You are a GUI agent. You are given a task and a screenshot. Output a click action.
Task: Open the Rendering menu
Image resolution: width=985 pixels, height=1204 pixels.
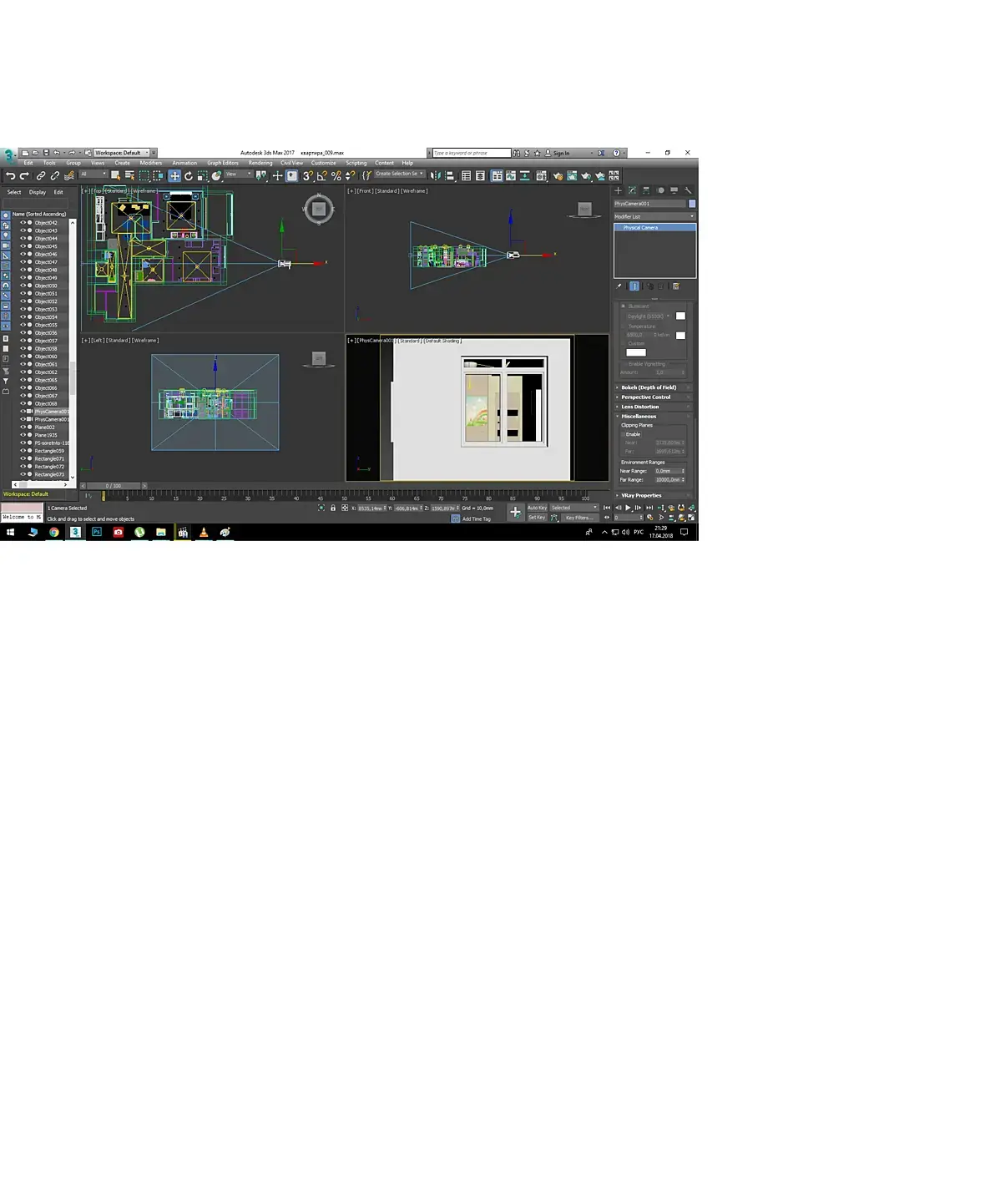(260, 163)
